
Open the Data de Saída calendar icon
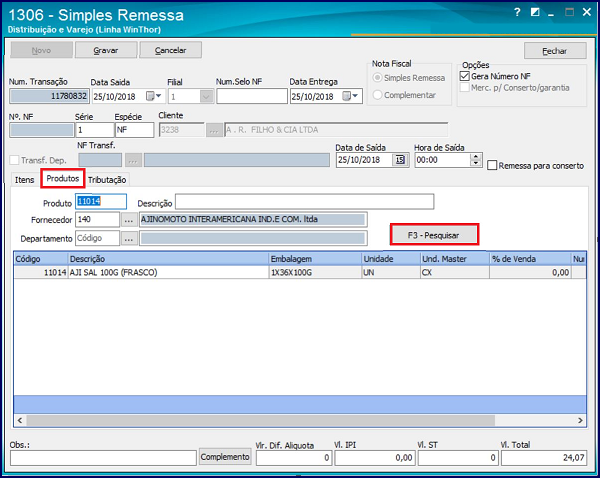(x=400, y=160)
